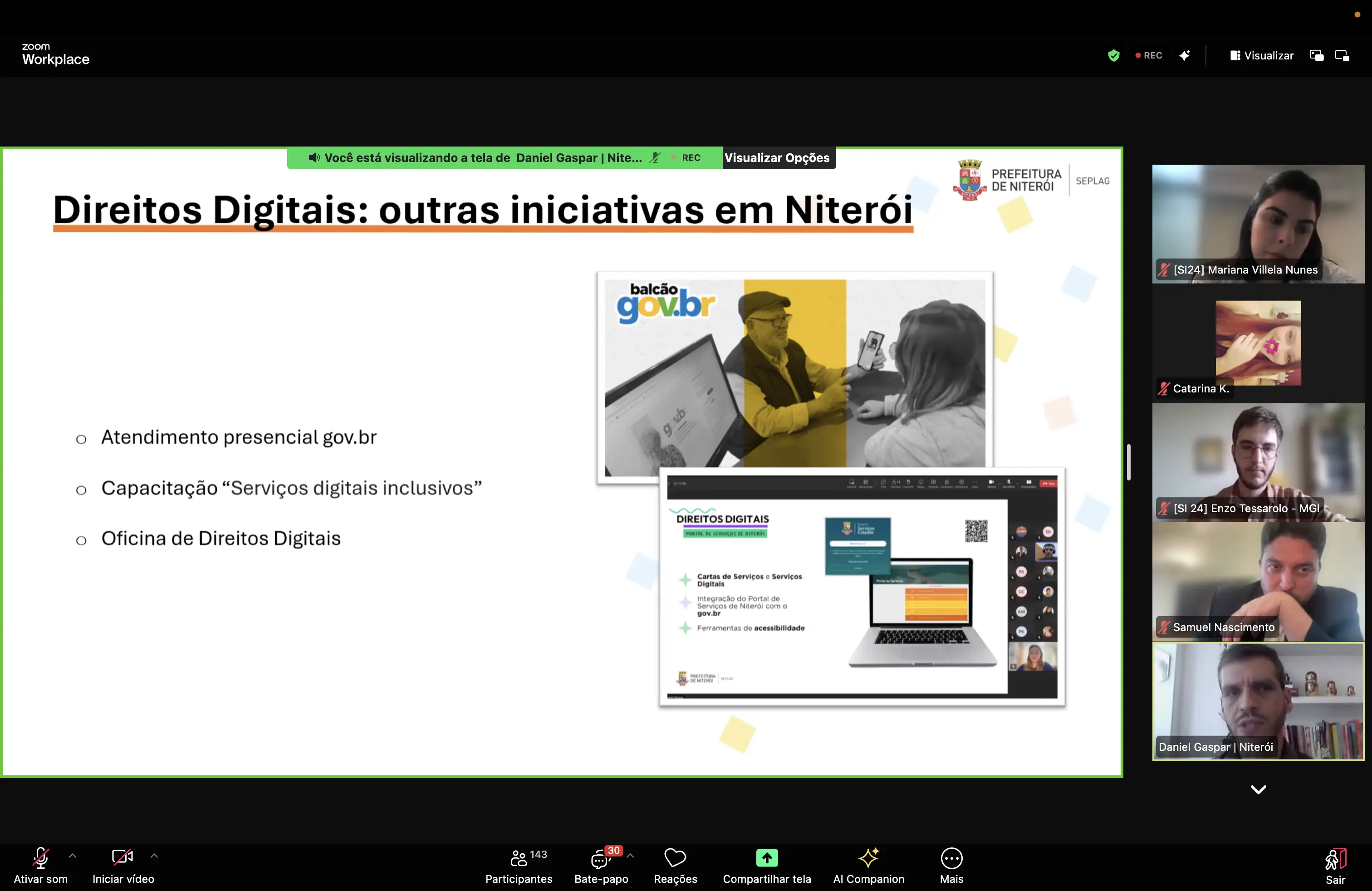This screenshot has height=891, width=1372.
Task: Expand audio options arrow beside Ativar som
Action: [x=73, y=857]
